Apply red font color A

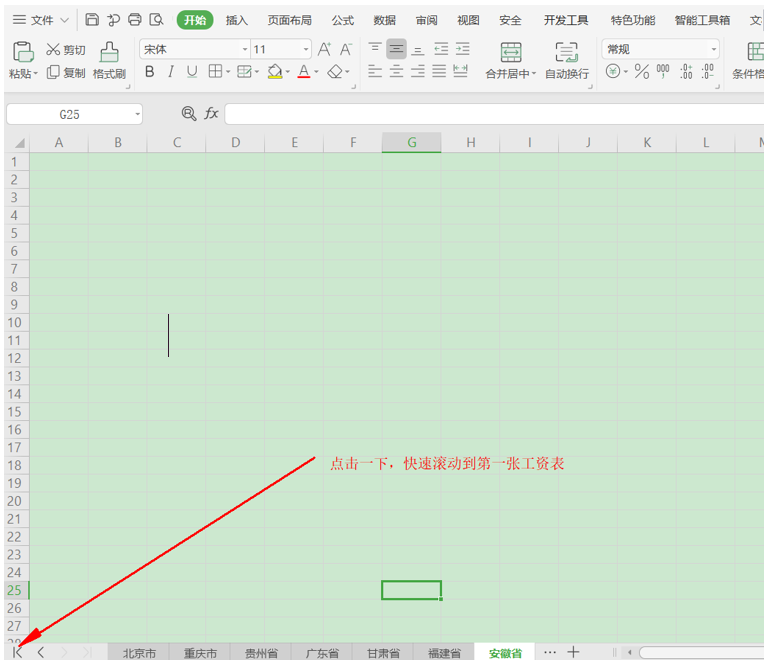click(304, 72)
